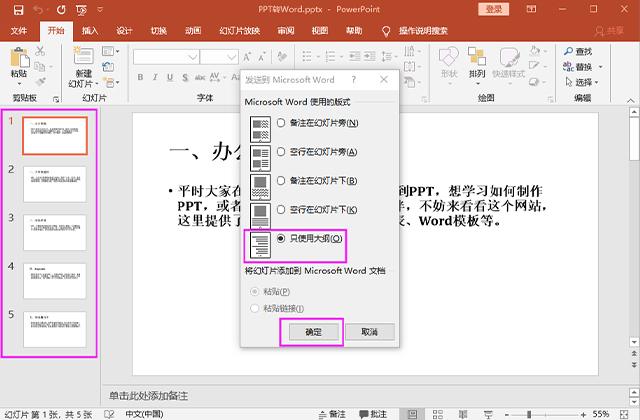Cut selection with the scissors icon
640x420 pixels.
click(40, 51)
